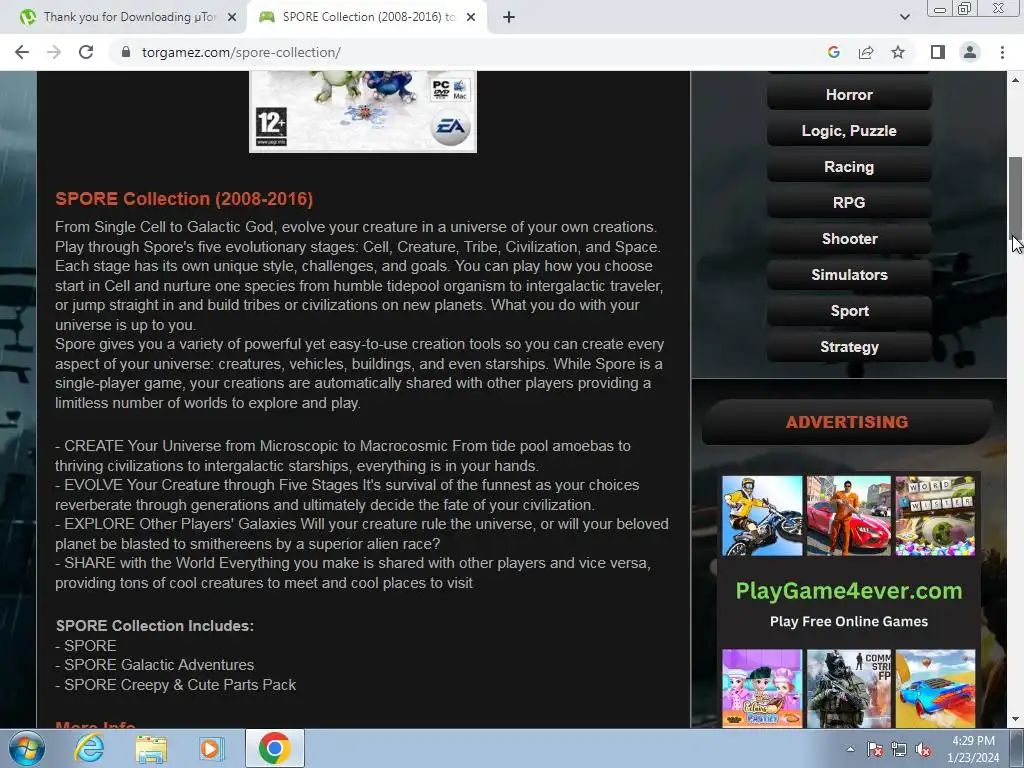1024x768 pixels.
Task: Close the SPORE Collection tab
Action: [x=471, y=17]
